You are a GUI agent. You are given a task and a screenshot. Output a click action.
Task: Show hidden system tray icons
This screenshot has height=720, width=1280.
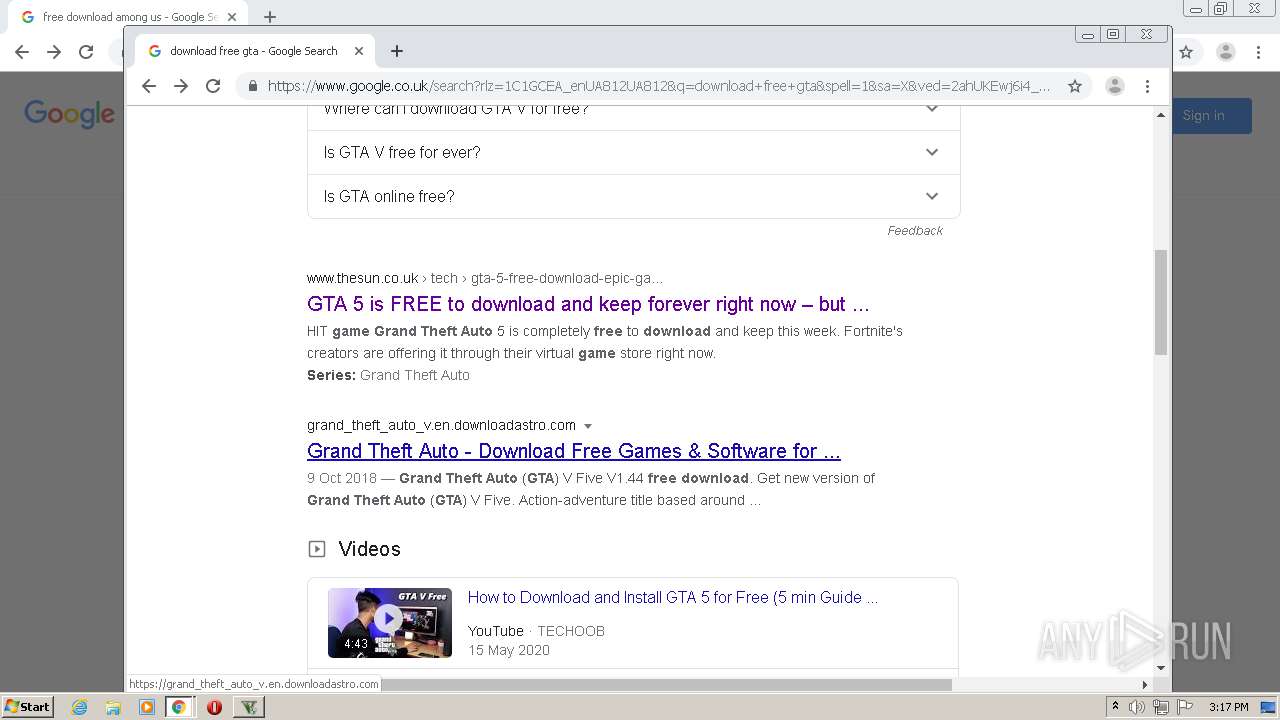(1116, 707)
